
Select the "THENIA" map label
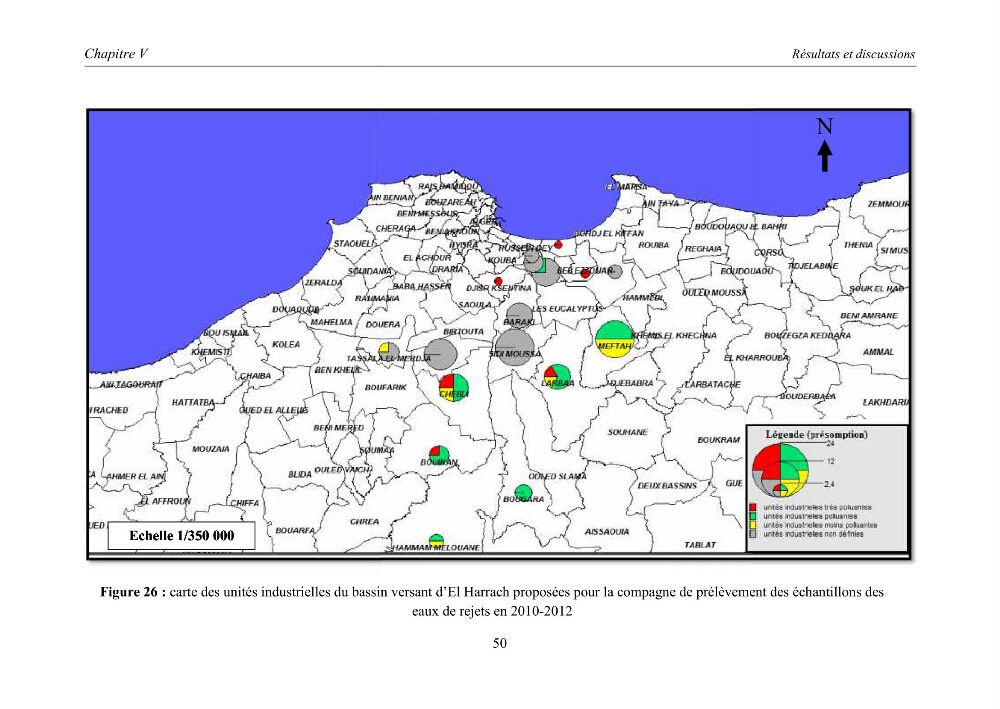click(x=858, y=245)
